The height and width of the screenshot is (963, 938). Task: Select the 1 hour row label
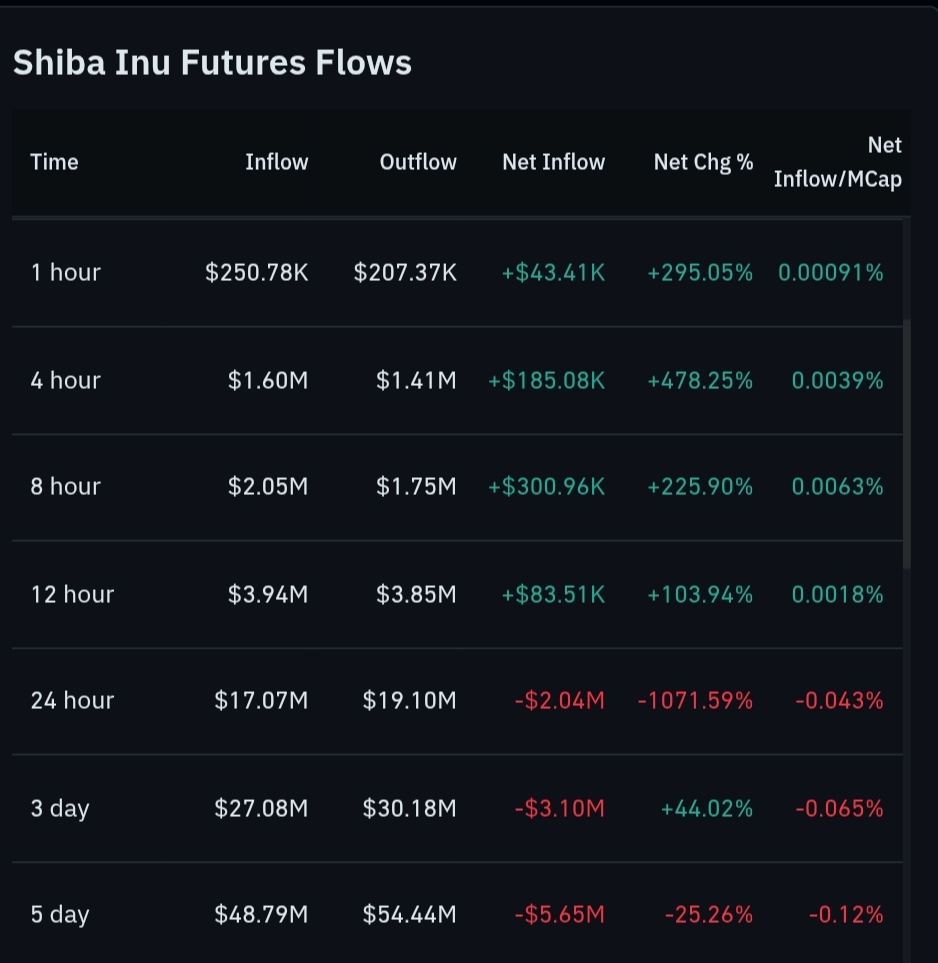coord(66,272)
